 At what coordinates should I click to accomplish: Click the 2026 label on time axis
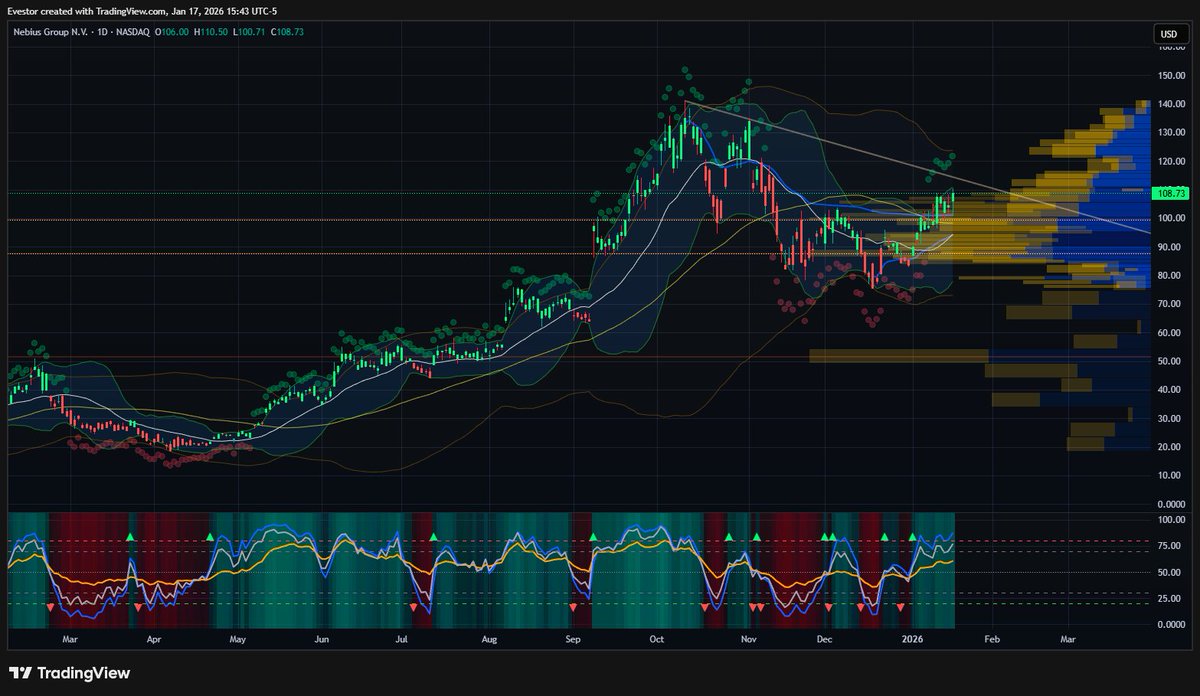pyautogui.click(x=911, y=638)
